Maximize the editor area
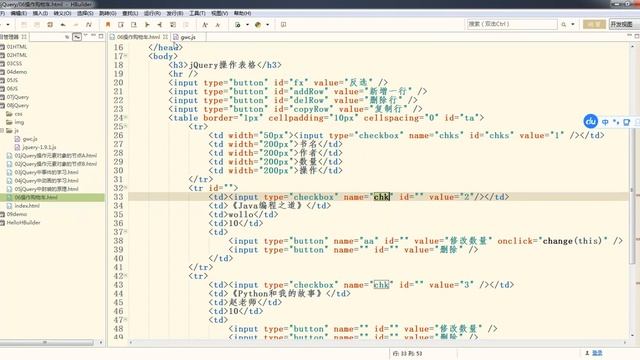Viewport: 640px width, 360px height. tap(637, 36)
